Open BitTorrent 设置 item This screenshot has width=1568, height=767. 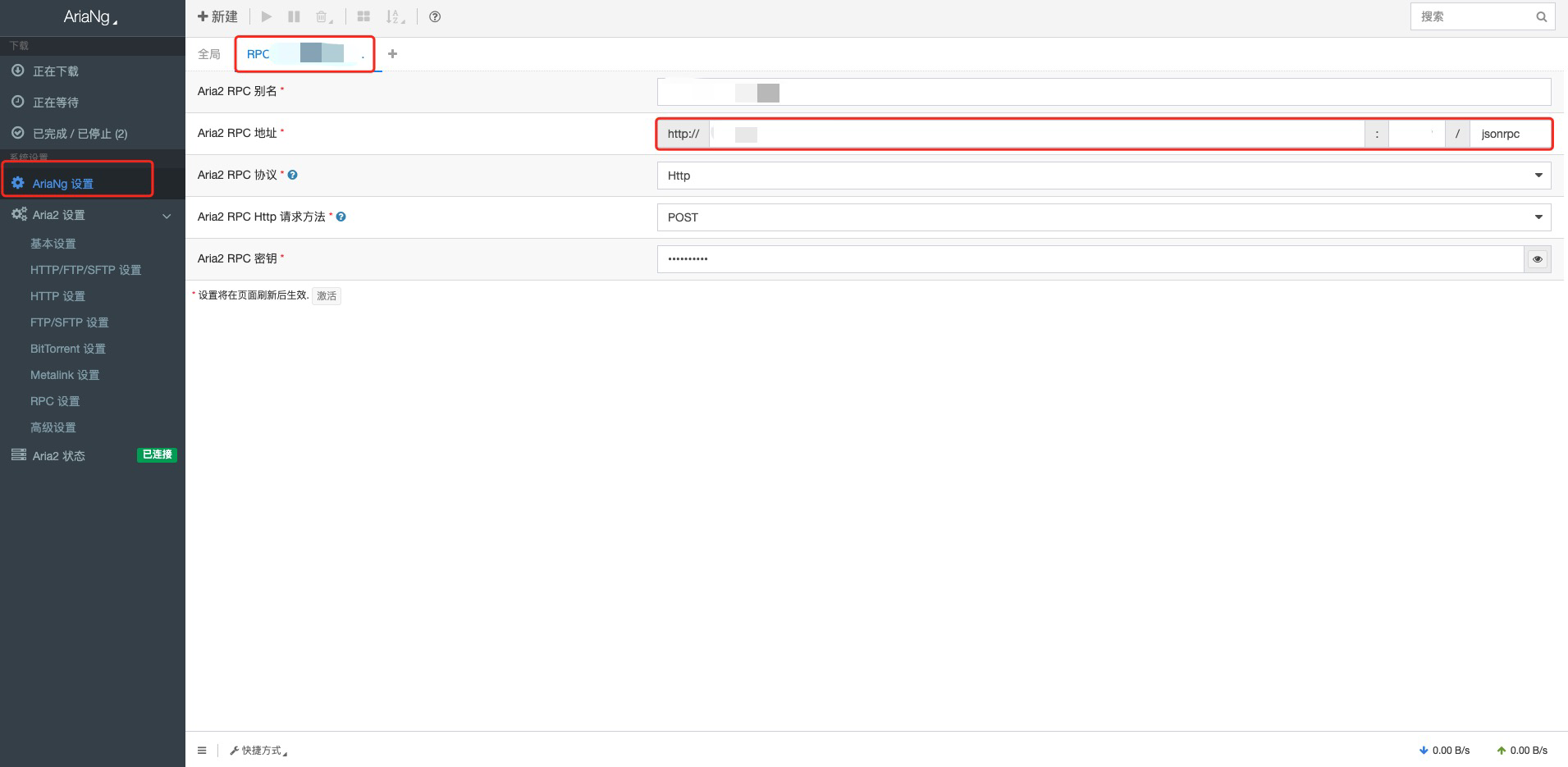tap(68, 349)
